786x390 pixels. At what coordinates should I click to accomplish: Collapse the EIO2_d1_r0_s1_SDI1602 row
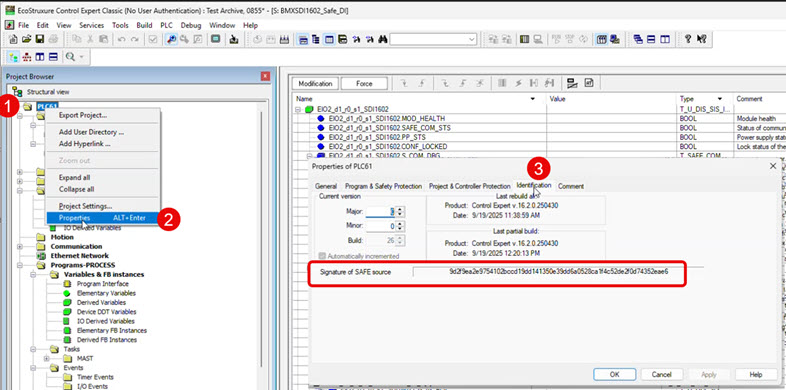tap(299, 109)
